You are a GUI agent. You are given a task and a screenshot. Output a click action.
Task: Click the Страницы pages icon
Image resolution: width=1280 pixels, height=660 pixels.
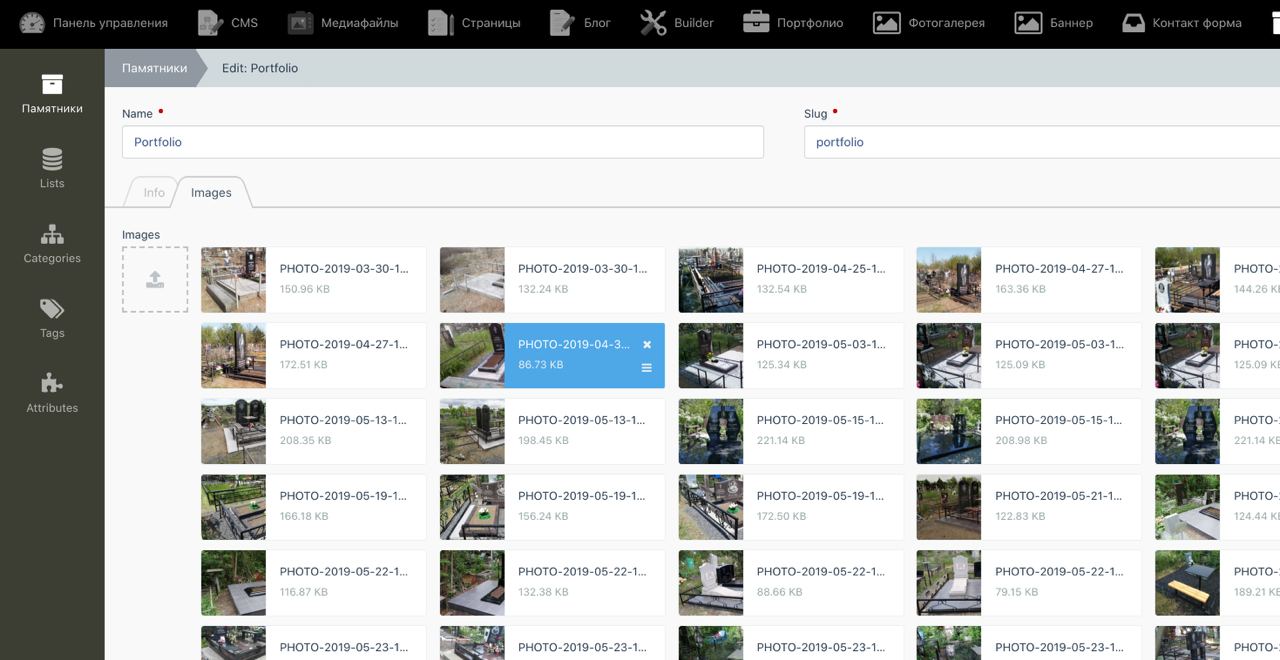click(x=441, y=23)
